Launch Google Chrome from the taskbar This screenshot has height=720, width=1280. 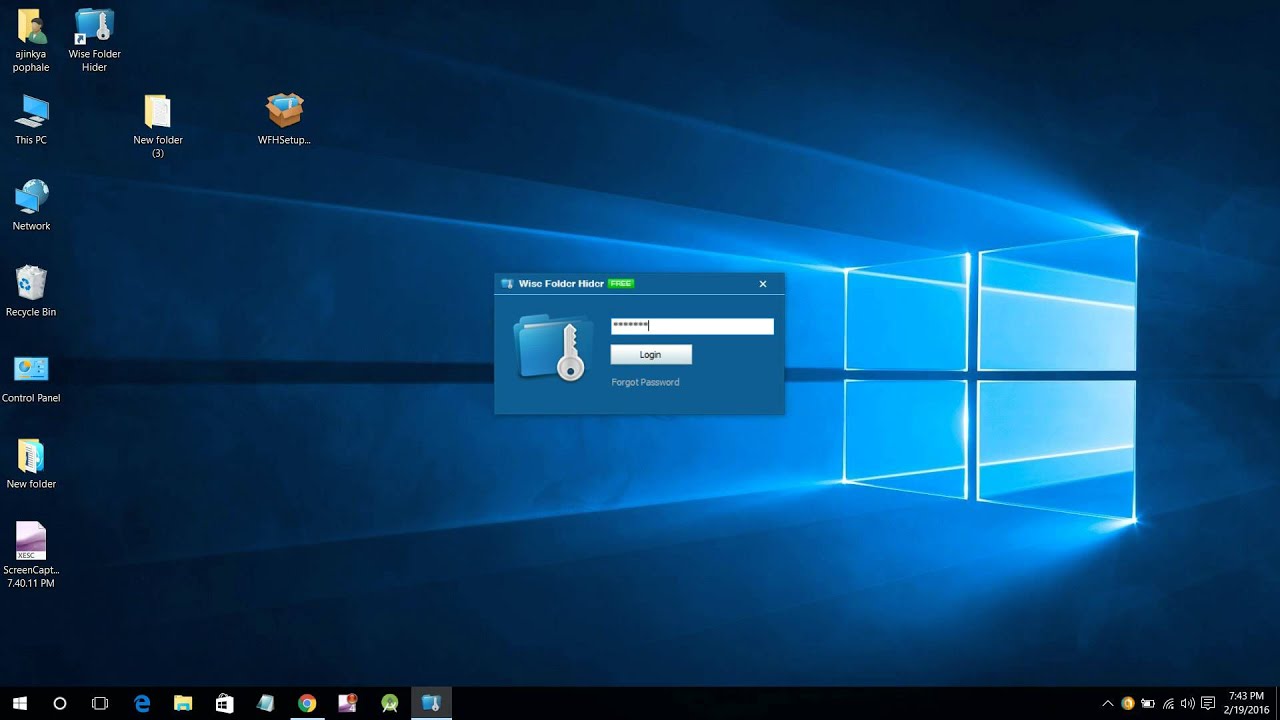[307, 703]
